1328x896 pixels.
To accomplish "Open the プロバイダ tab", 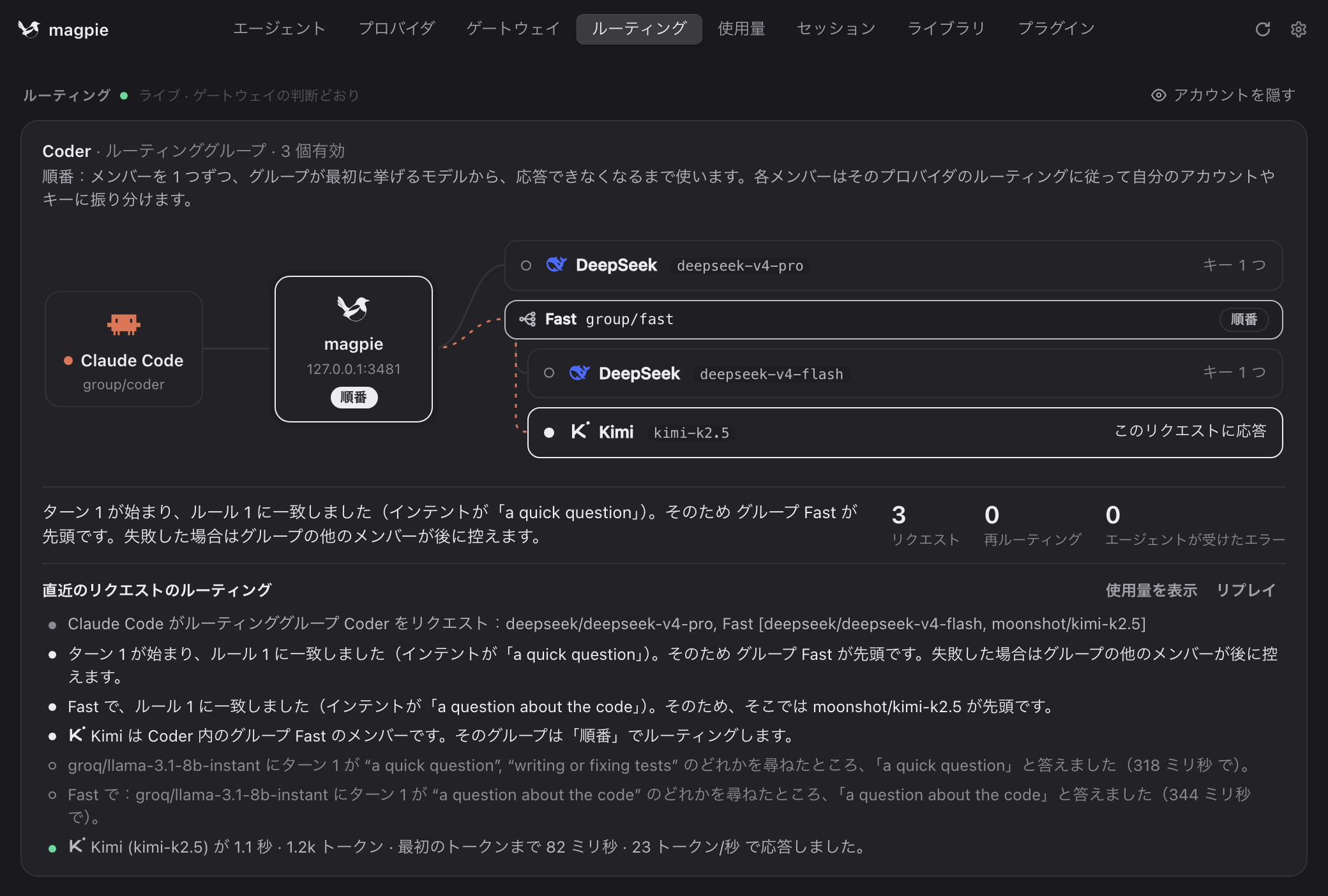I will point(396,29).
